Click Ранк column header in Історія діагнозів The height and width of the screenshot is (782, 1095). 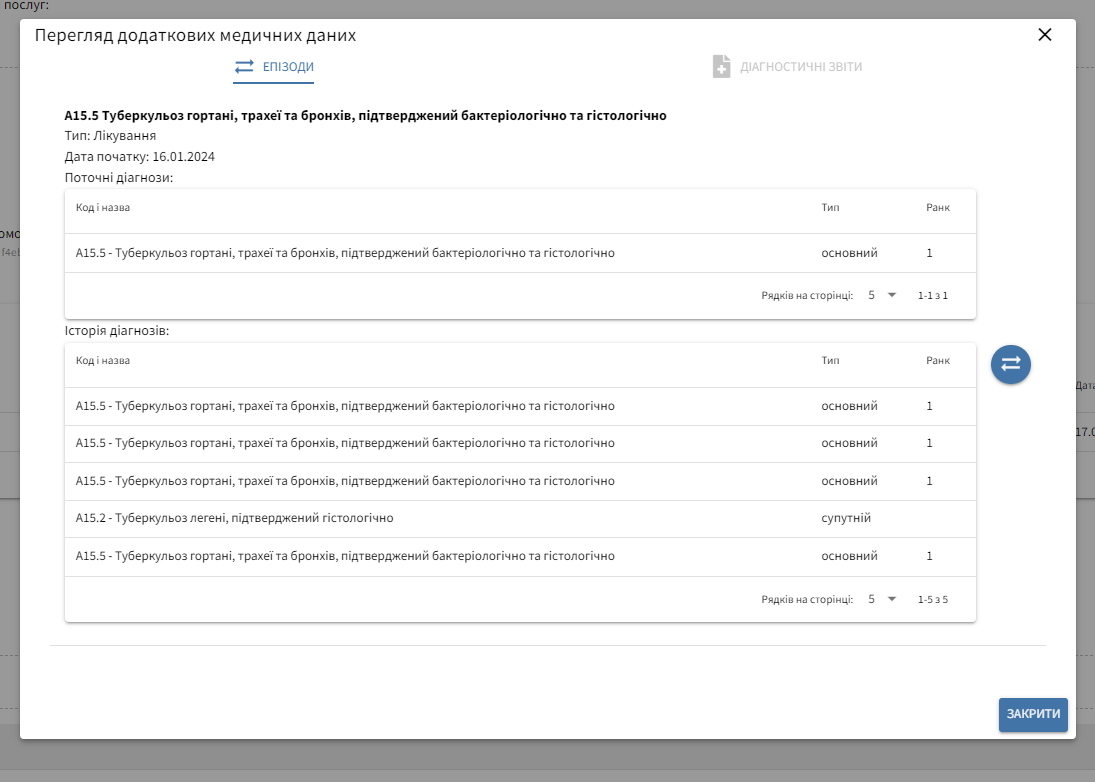[937, 361]
